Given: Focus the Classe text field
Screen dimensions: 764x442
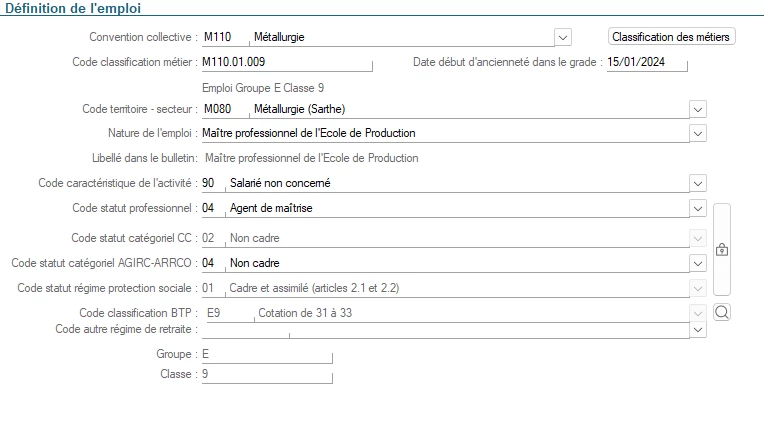Looking at the screenshot, I should [x=265, y=375].
